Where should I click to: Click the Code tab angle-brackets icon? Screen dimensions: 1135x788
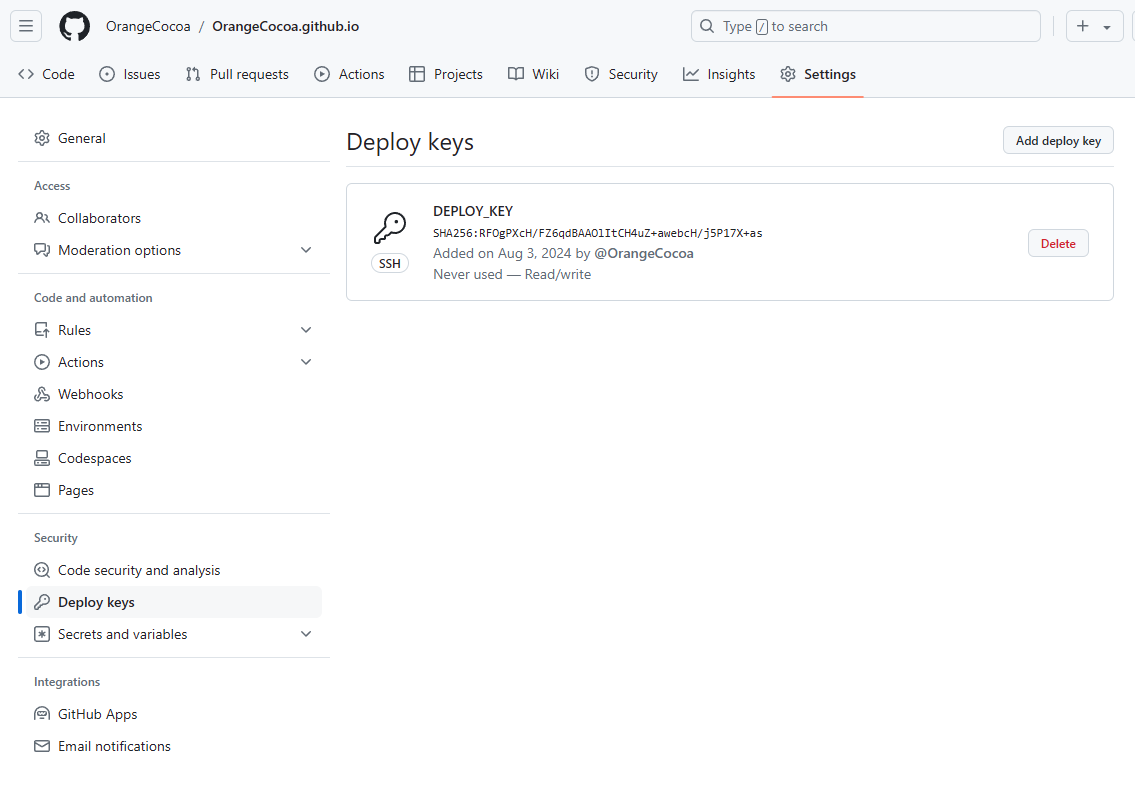(26, 74)
